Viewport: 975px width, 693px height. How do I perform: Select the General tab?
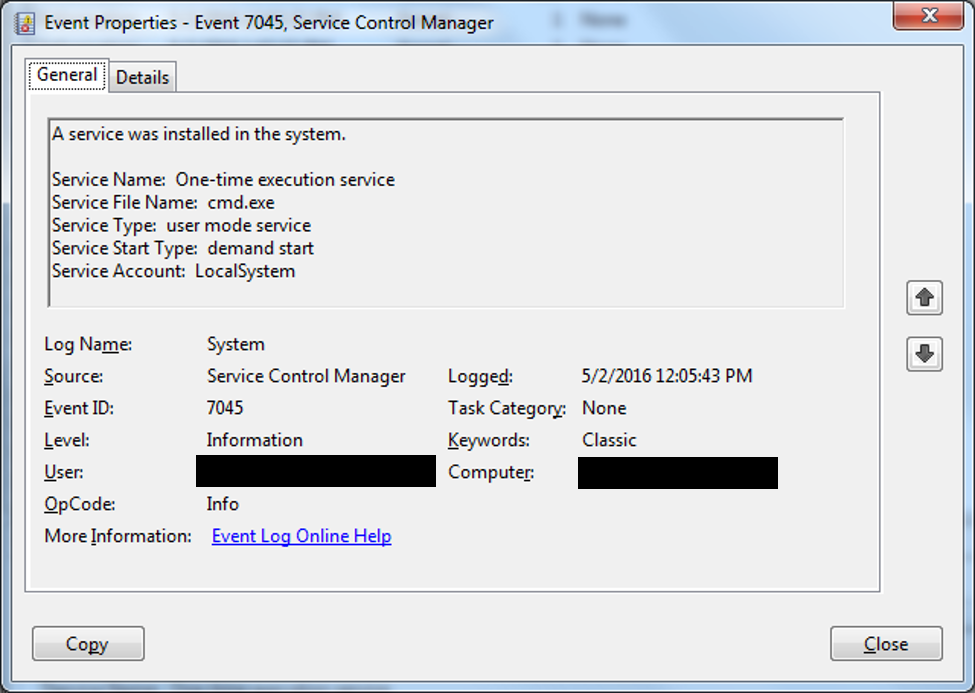[x=67, y=75]
